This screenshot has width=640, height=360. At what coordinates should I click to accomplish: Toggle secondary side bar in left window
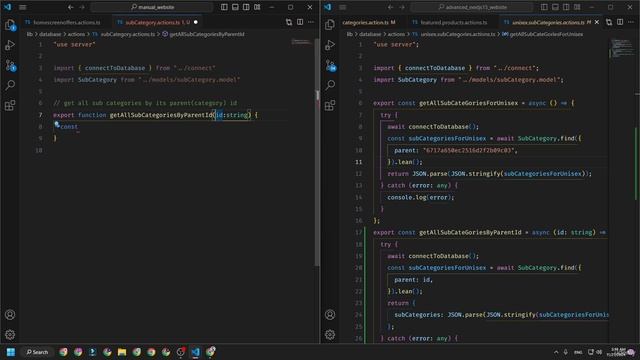[x=246, y=7]
